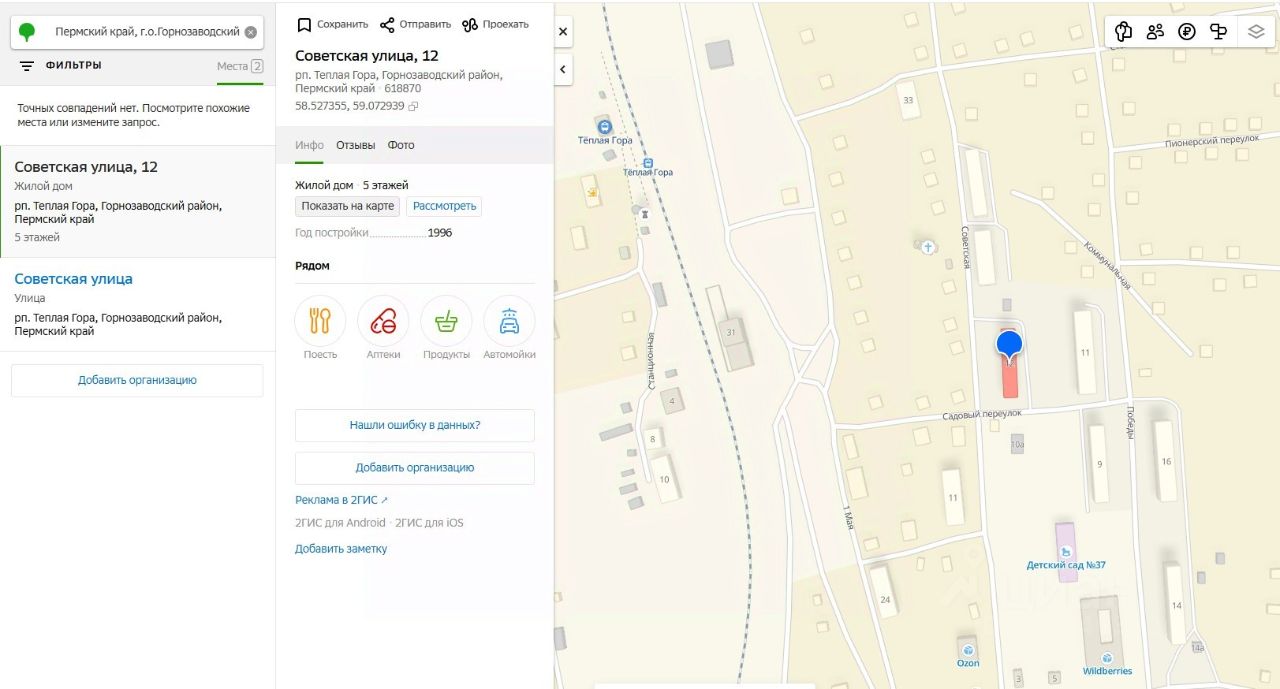Click the Жилой дом category text in card

point(324,185)
